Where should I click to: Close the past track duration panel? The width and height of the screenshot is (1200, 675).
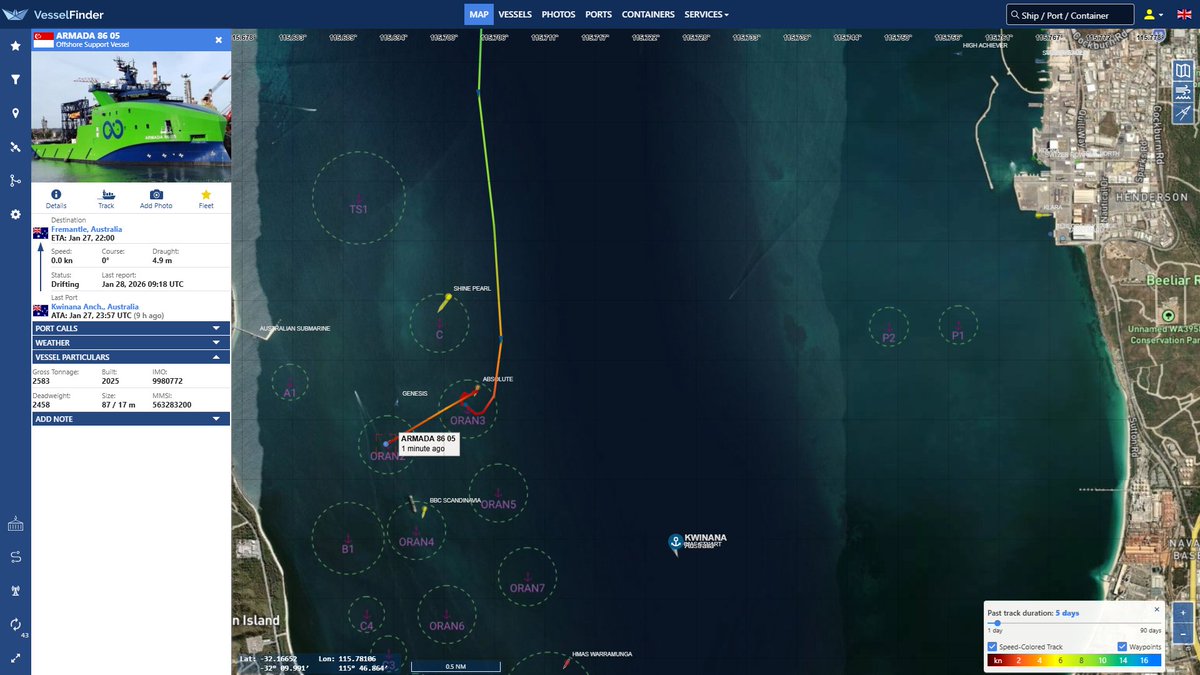pyautogui.click(x=1157, y=609)
